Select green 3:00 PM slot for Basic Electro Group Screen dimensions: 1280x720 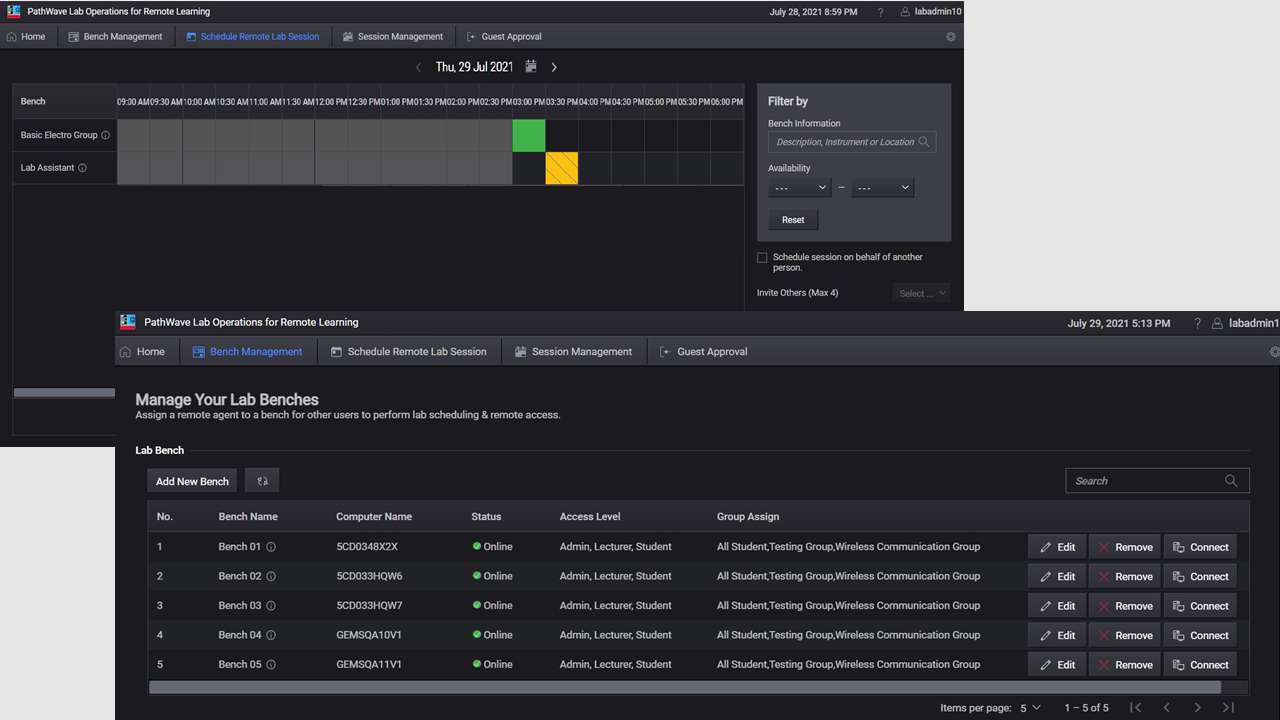pyautogui.click(x=529, y=135)
